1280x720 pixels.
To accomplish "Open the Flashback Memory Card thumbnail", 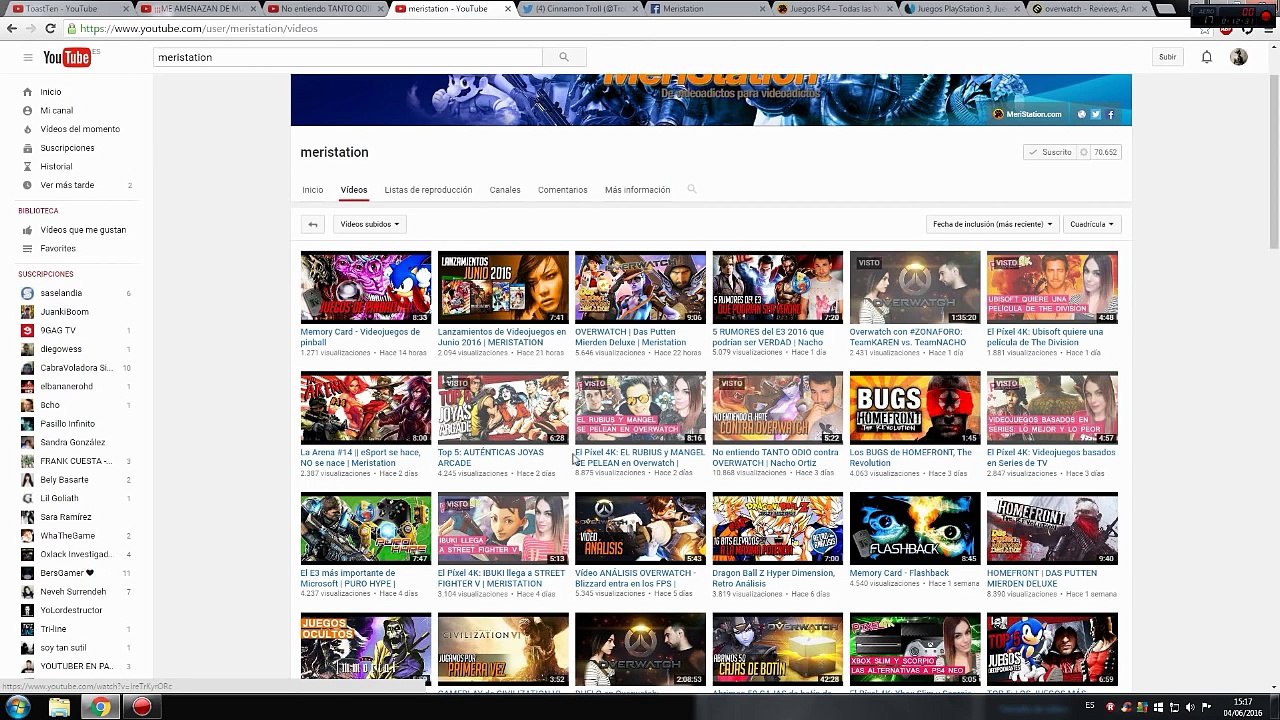I will [x=915, y=528].
